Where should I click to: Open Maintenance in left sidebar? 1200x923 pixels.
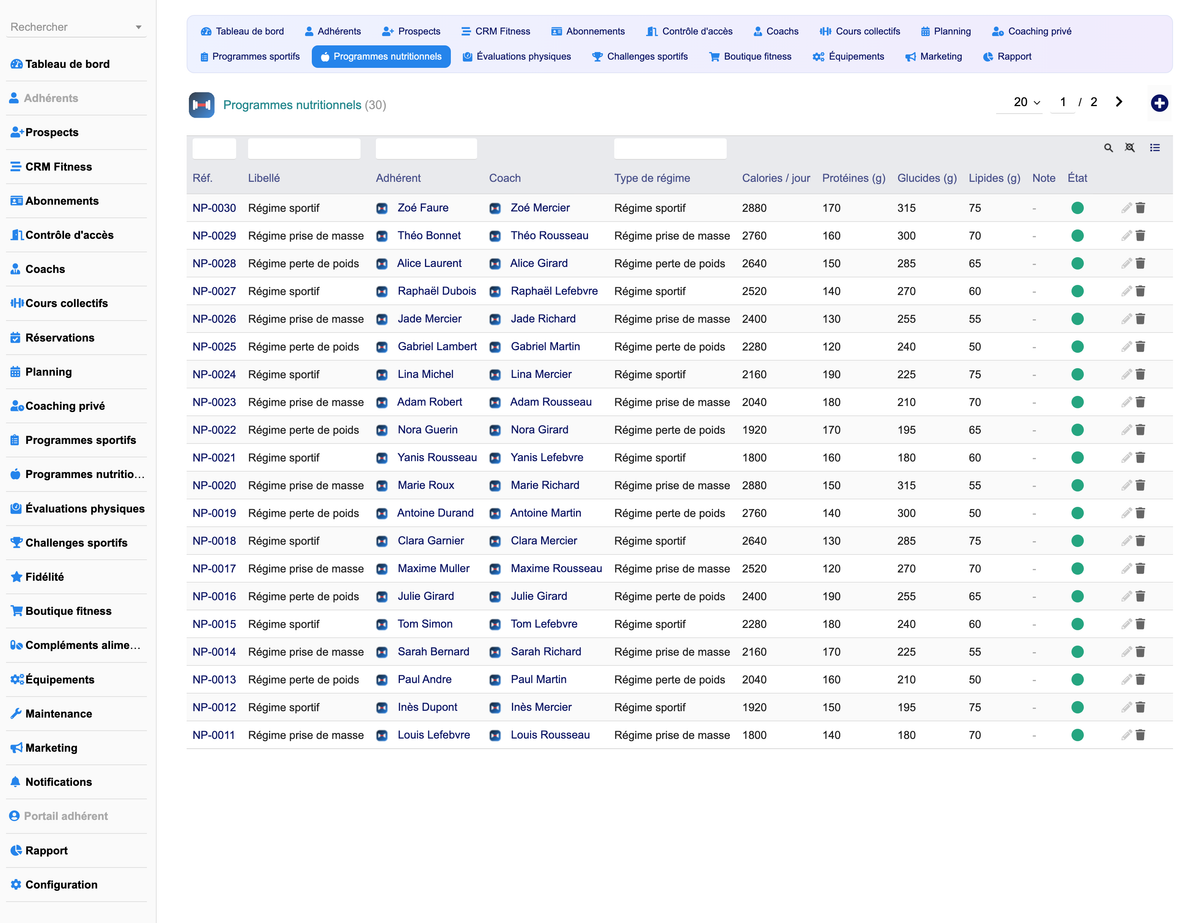coord(76,714)
